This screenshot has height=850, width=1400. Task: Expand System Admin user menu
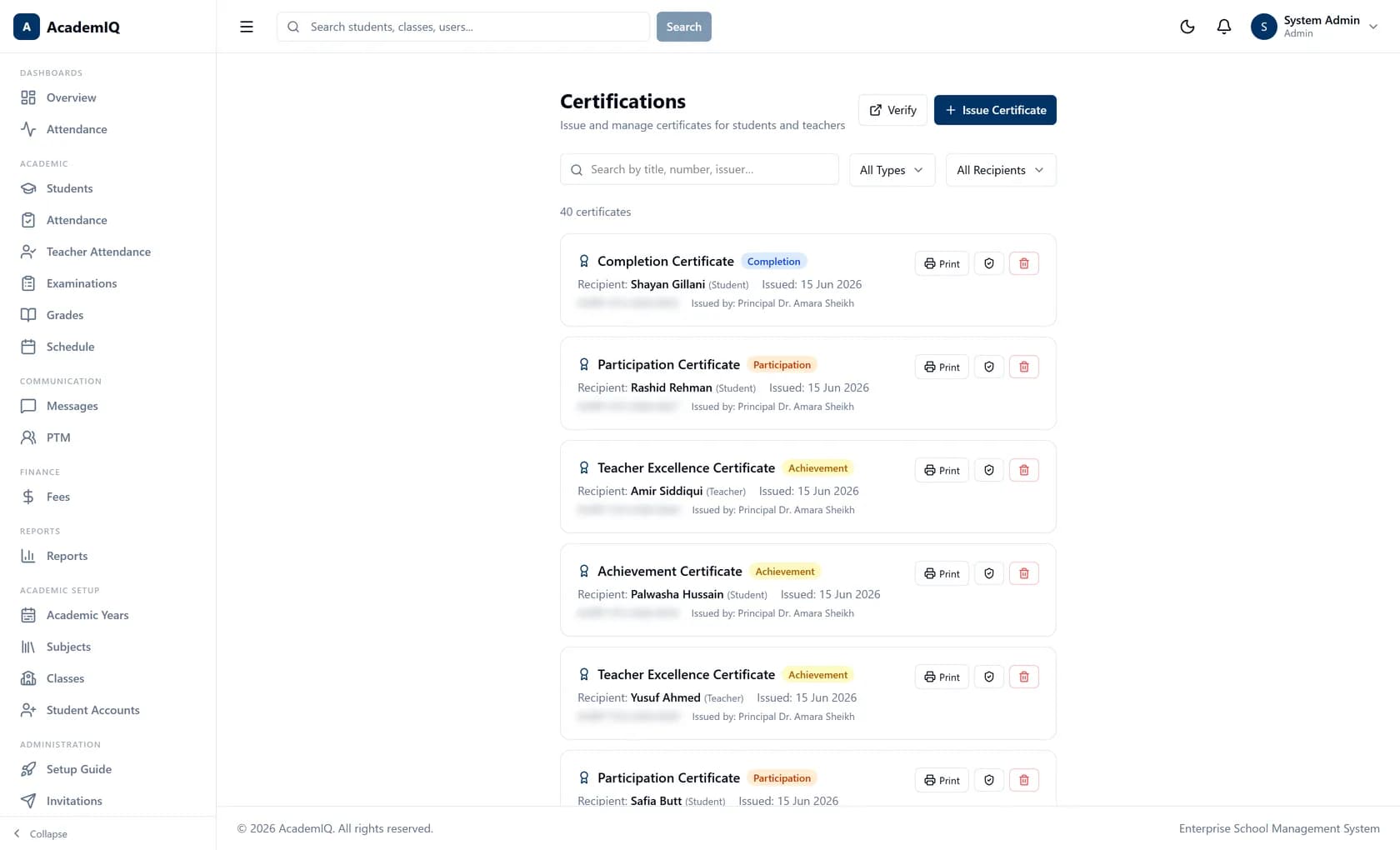[x=1314, y=27]
